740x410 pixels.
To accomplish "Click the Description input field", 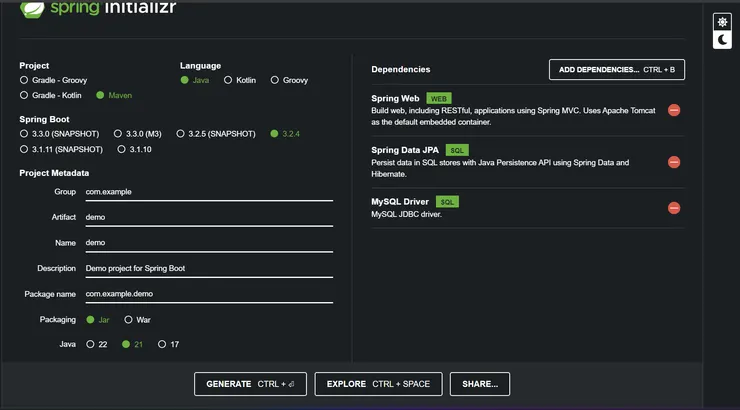I will point(208,268).
